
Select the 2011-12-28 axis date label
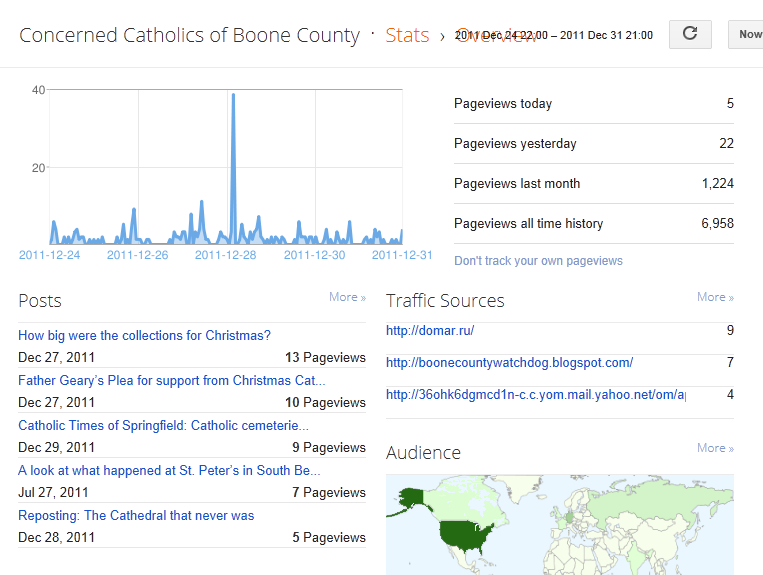point(225,255)
